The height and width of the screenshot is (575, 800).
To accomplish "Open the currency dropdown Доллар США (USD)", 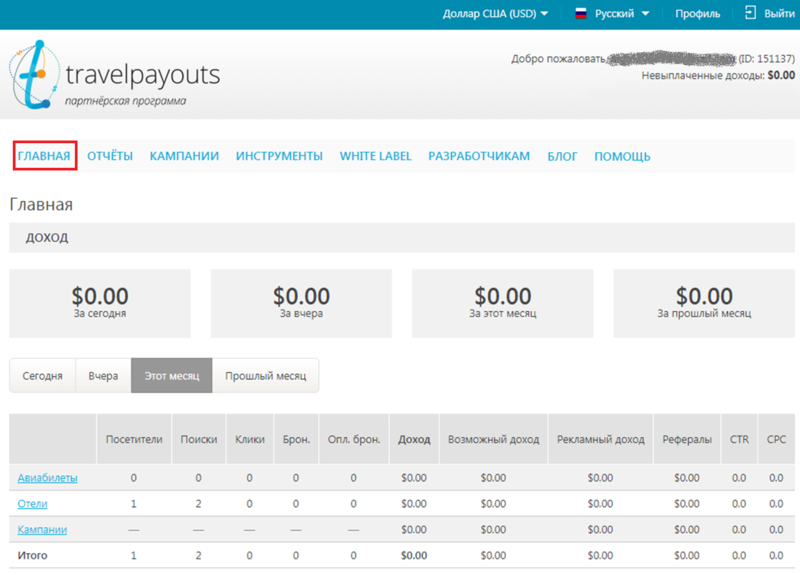I will coord(495,14).
